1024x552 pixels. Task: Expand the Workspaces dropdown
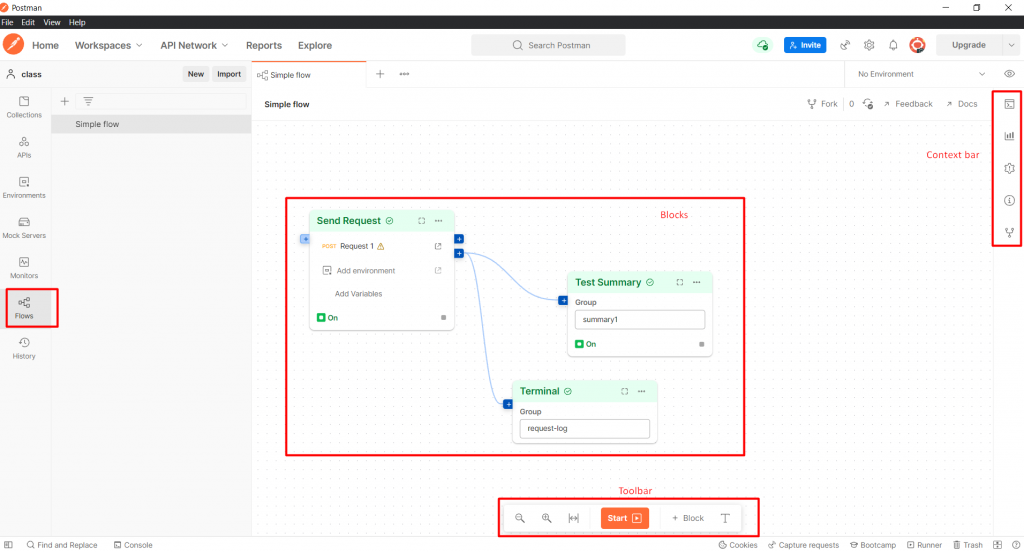(108, 45)
